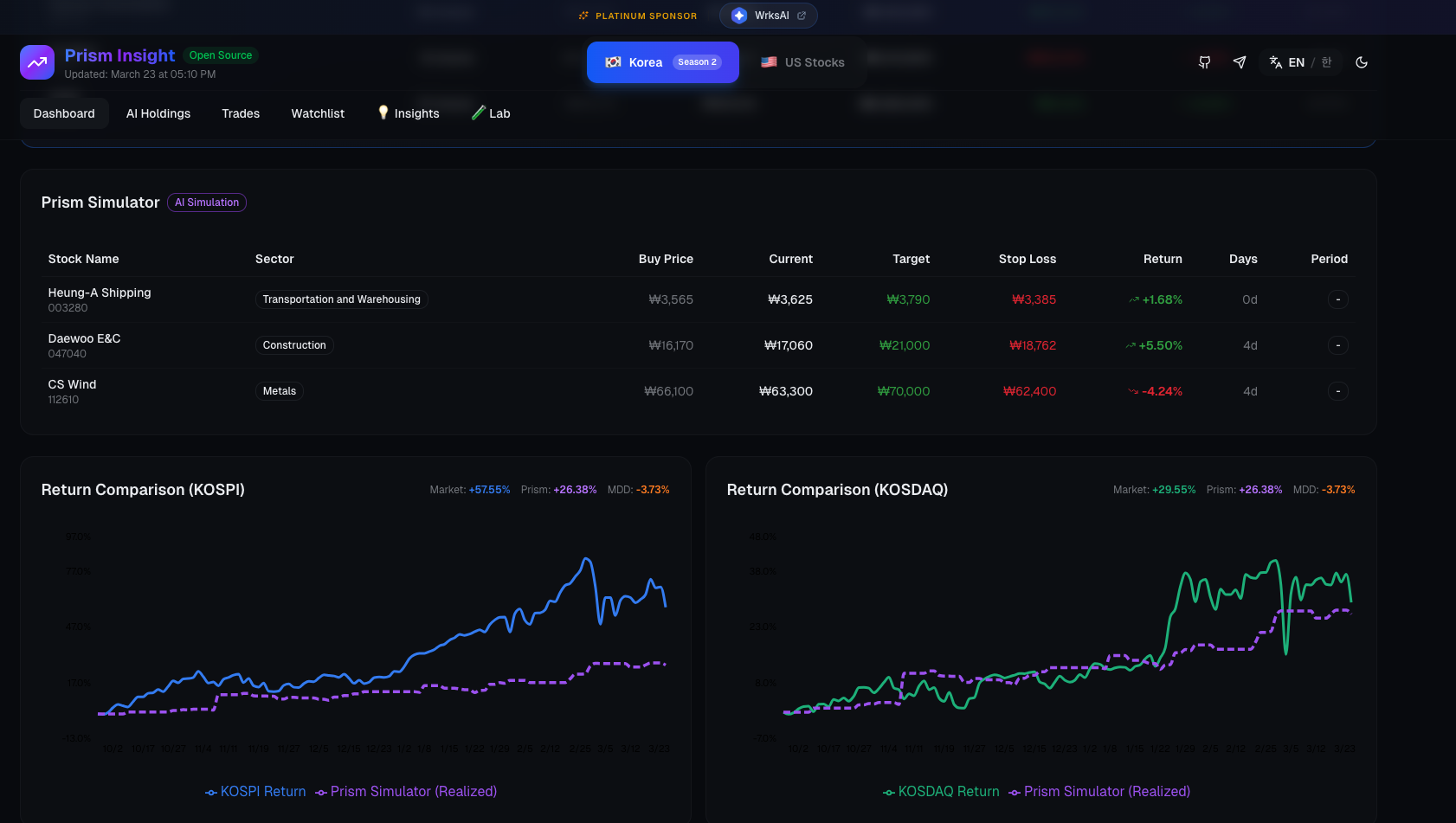This screenshot has width=1456, height=823.
Task: Expand Daewoo E&C period details
Action: [1337, 345]
